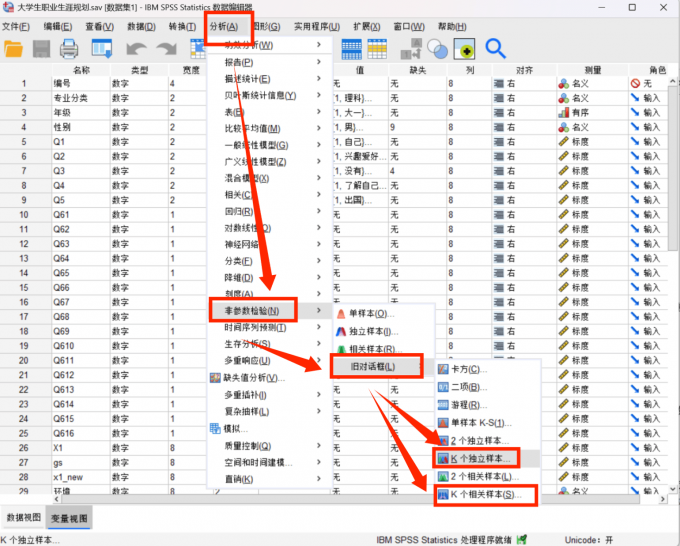Click the ordinal measure icon in row 年级

click(x=563, y=113)
